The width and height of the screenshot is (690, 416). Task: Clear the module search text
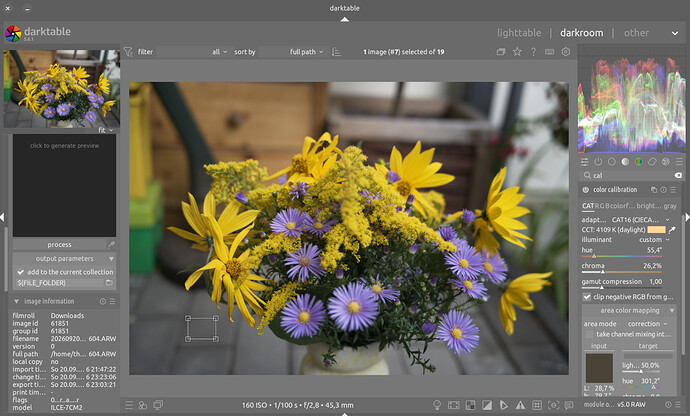[x=678, y=175]
